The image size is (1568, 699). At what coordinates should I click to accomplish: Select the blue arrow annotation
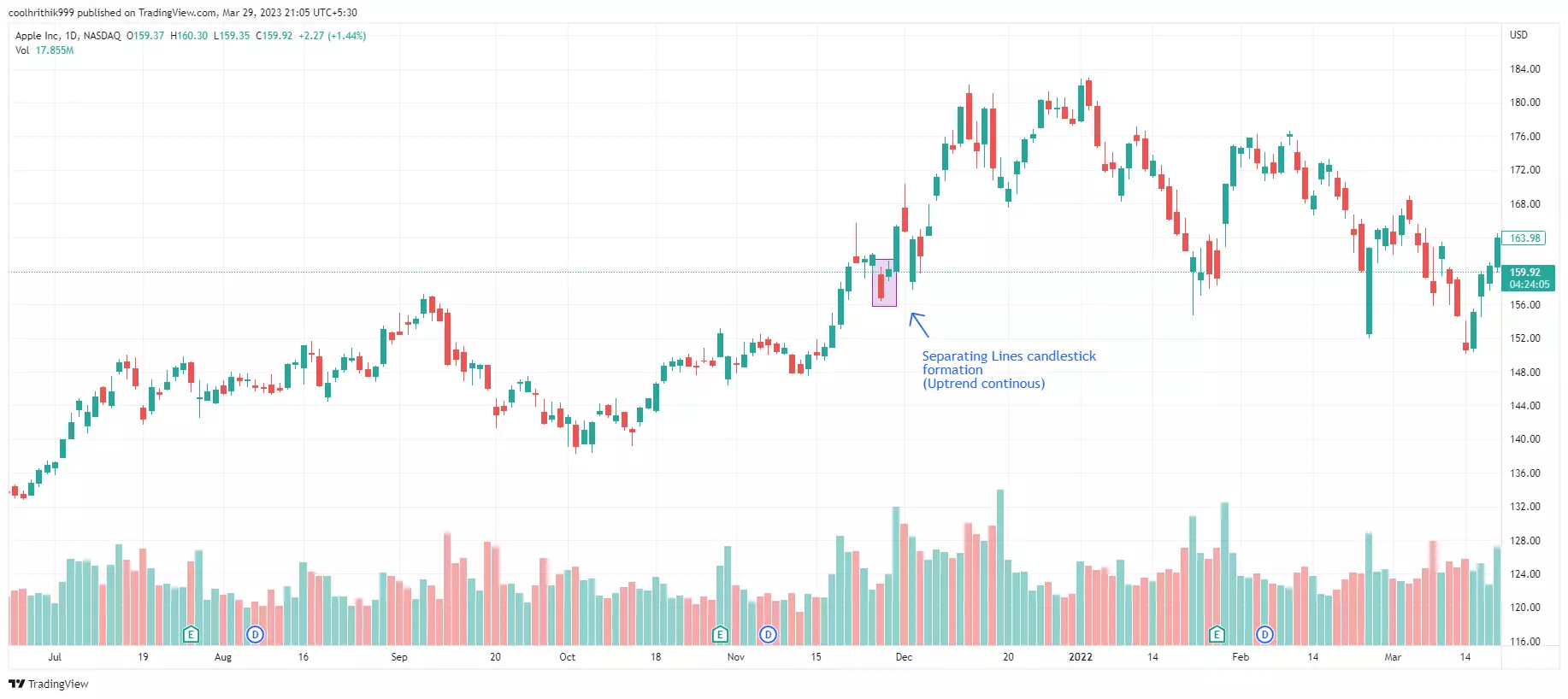pos(918,325)
